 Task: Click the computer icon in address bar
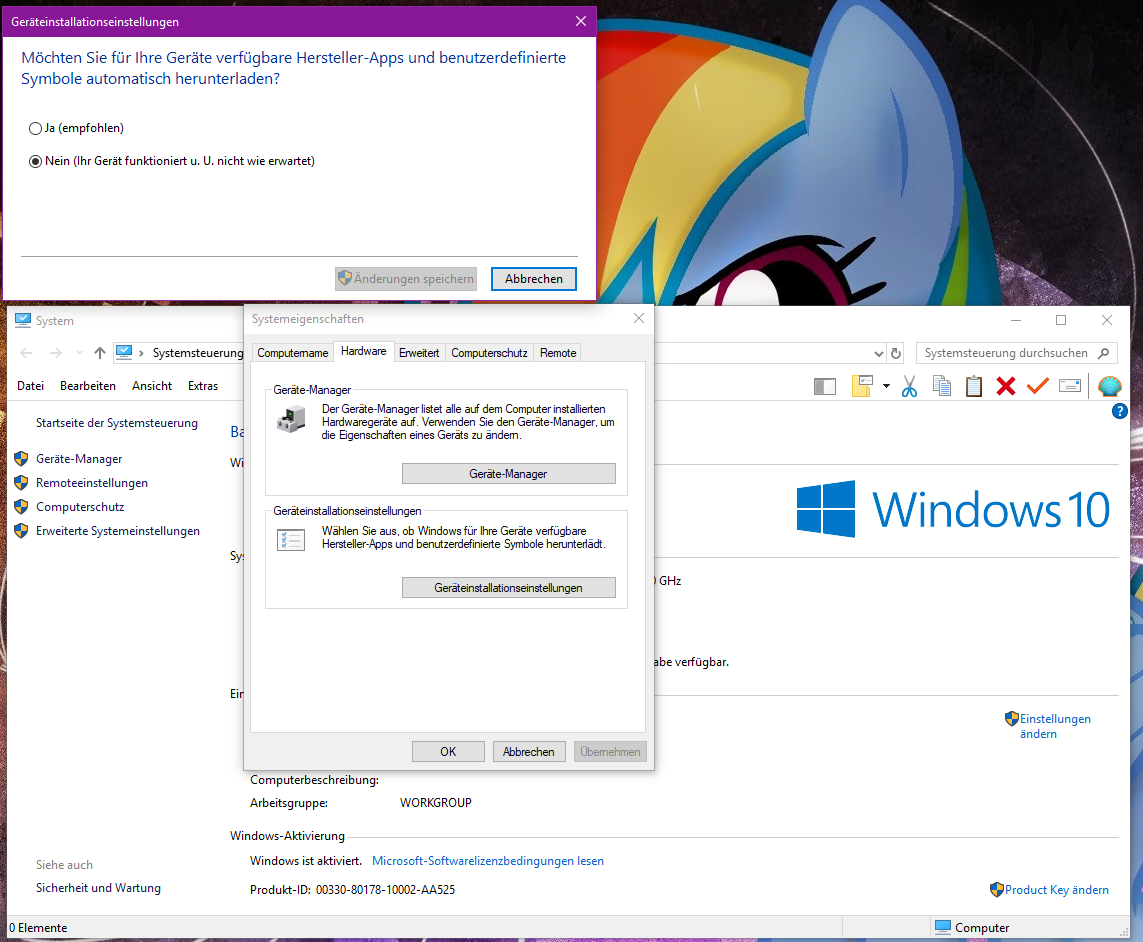(x=124, y=352)
